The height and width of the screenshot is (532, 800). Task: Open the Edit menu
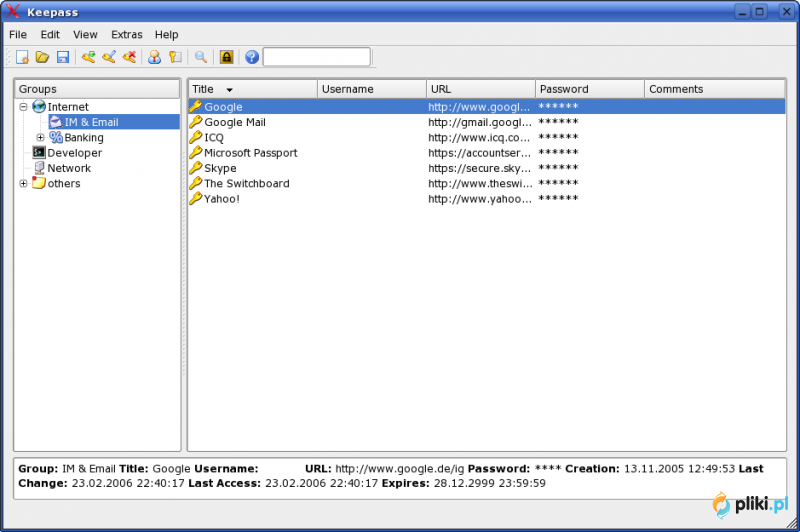[x=50, y=35]
